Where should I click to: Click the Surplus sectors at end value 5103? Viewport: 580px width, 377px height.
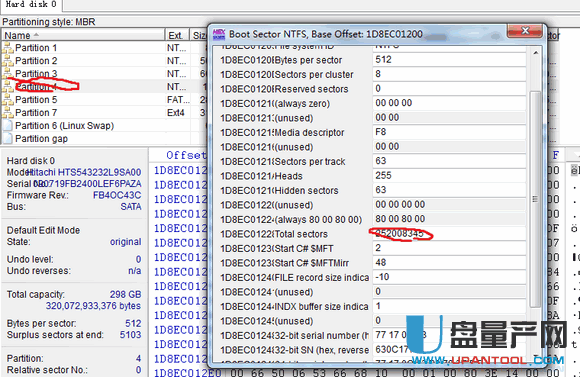[130, 335]
